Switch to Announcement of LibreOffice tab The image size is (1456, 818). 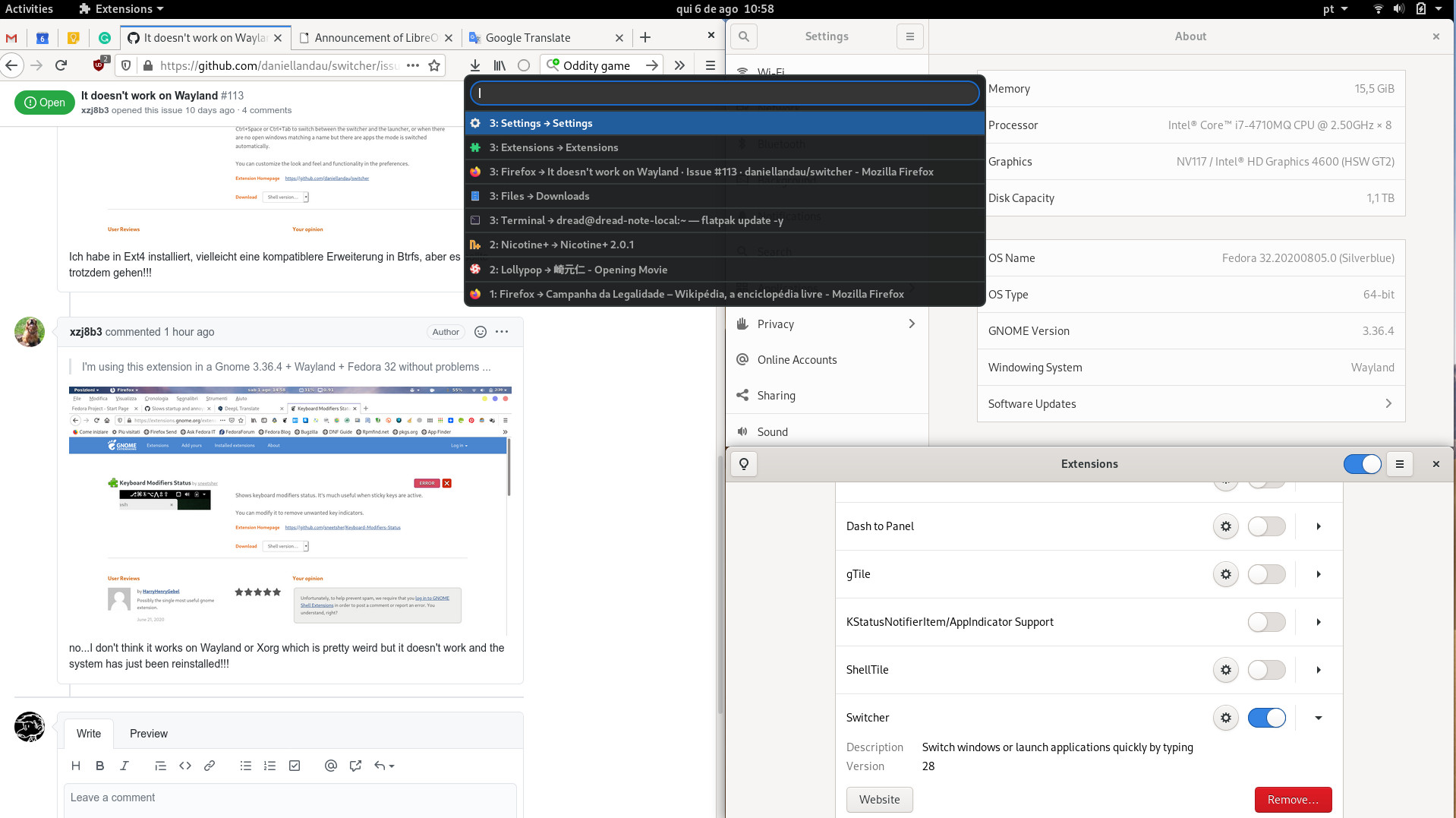376,38
